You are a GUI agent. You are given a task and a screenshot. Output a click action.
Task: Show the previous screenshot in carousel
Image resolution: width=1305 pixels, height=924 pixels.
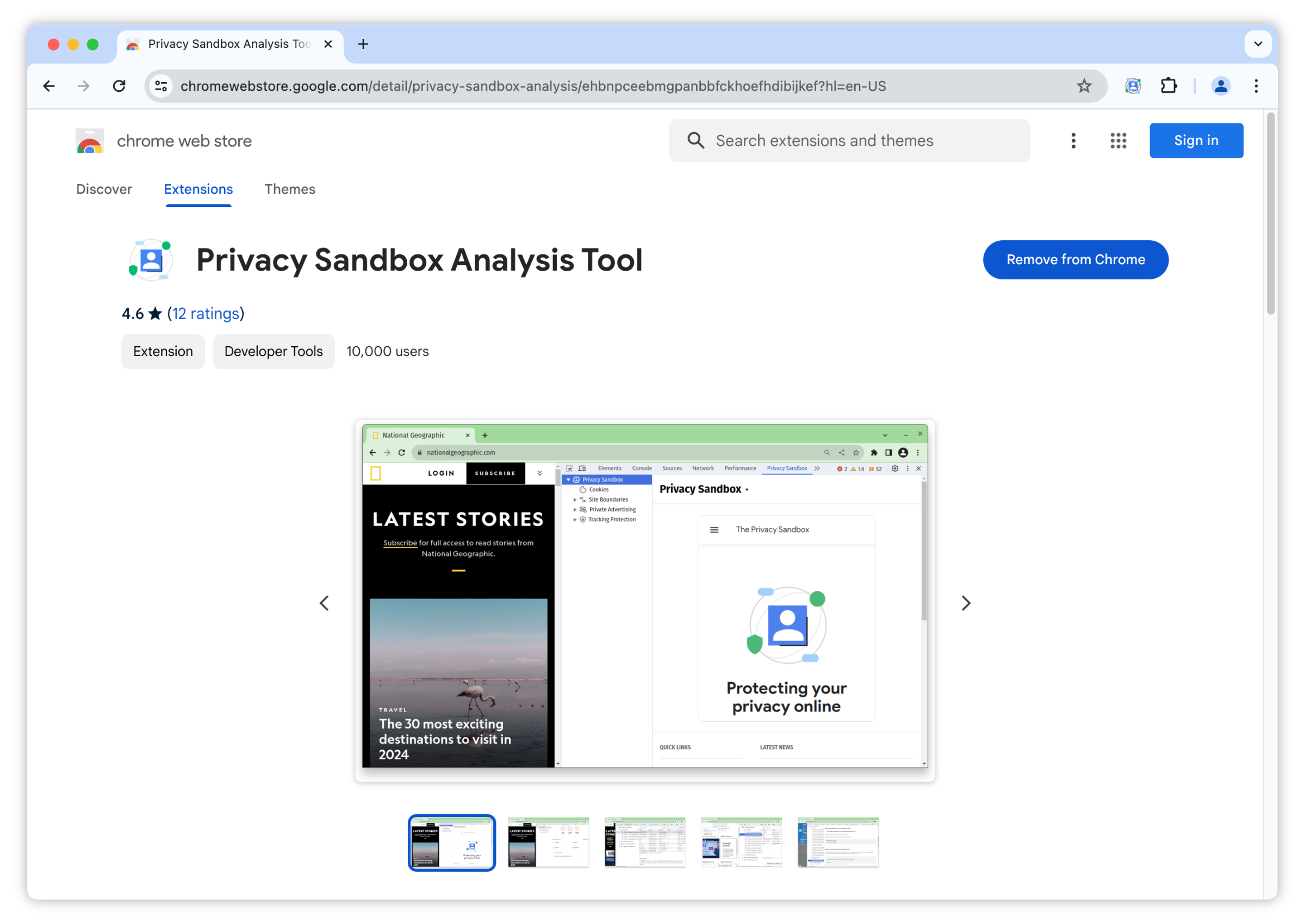[x=325, y=603]
